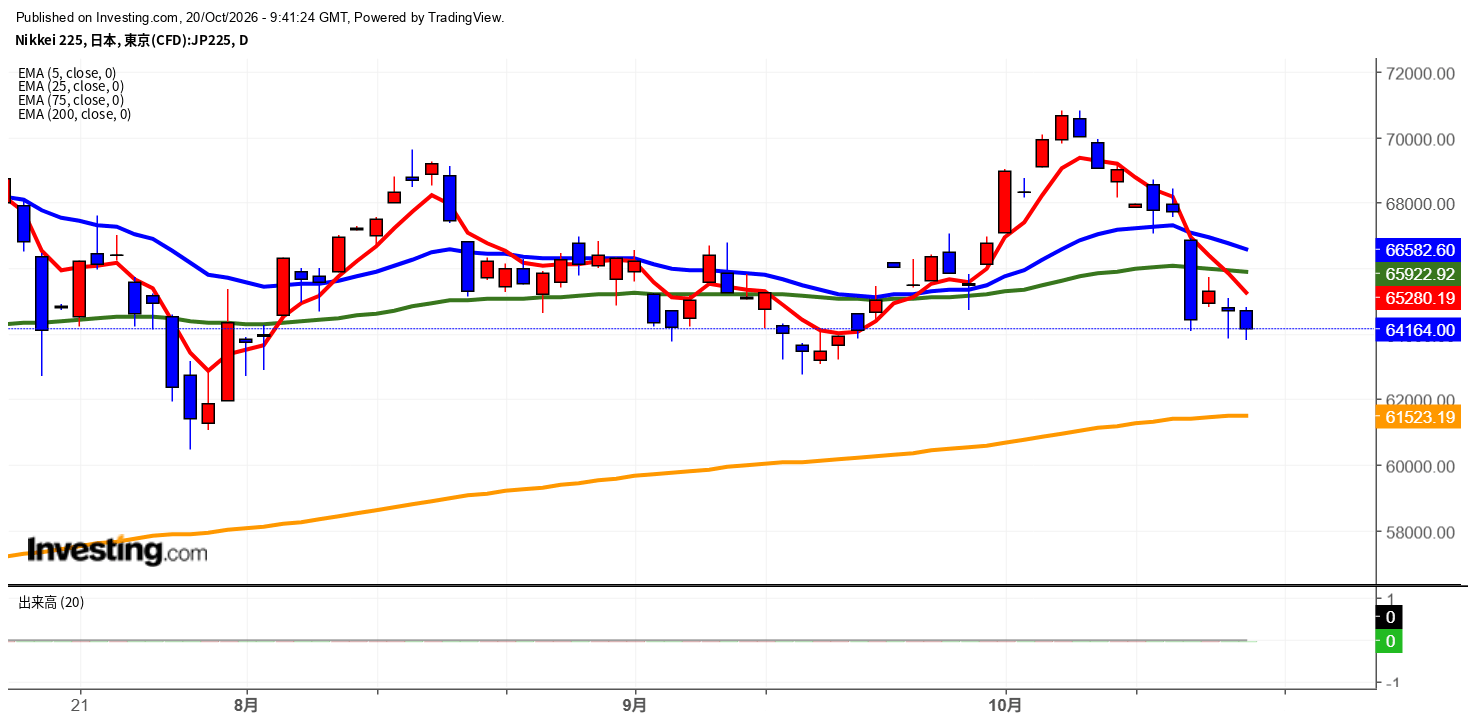Select the orange 61523.19 EMA price tag
1468x722 pixels.
pyautogui.click(x=1418, y=417)
